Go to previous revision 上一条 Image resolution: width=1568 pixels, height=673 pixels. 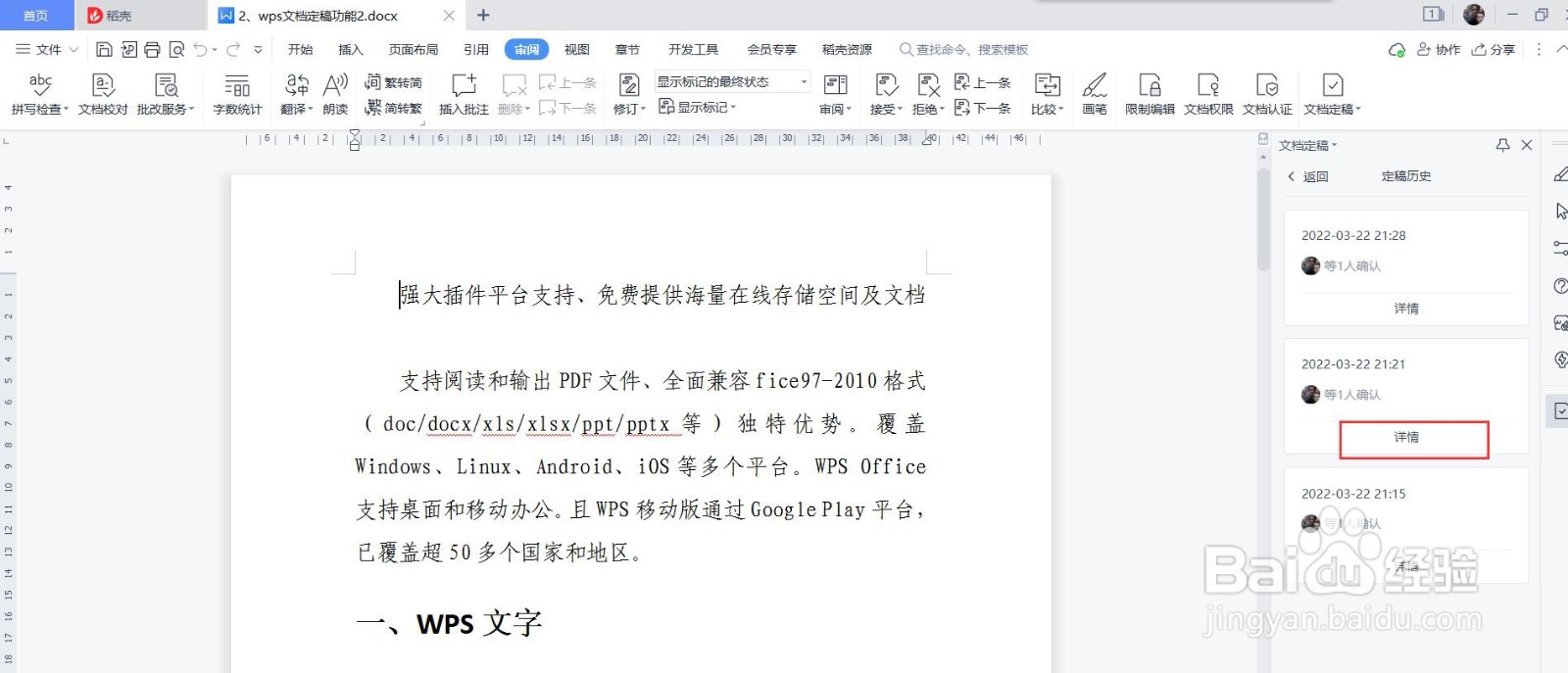tap(982, 82)
